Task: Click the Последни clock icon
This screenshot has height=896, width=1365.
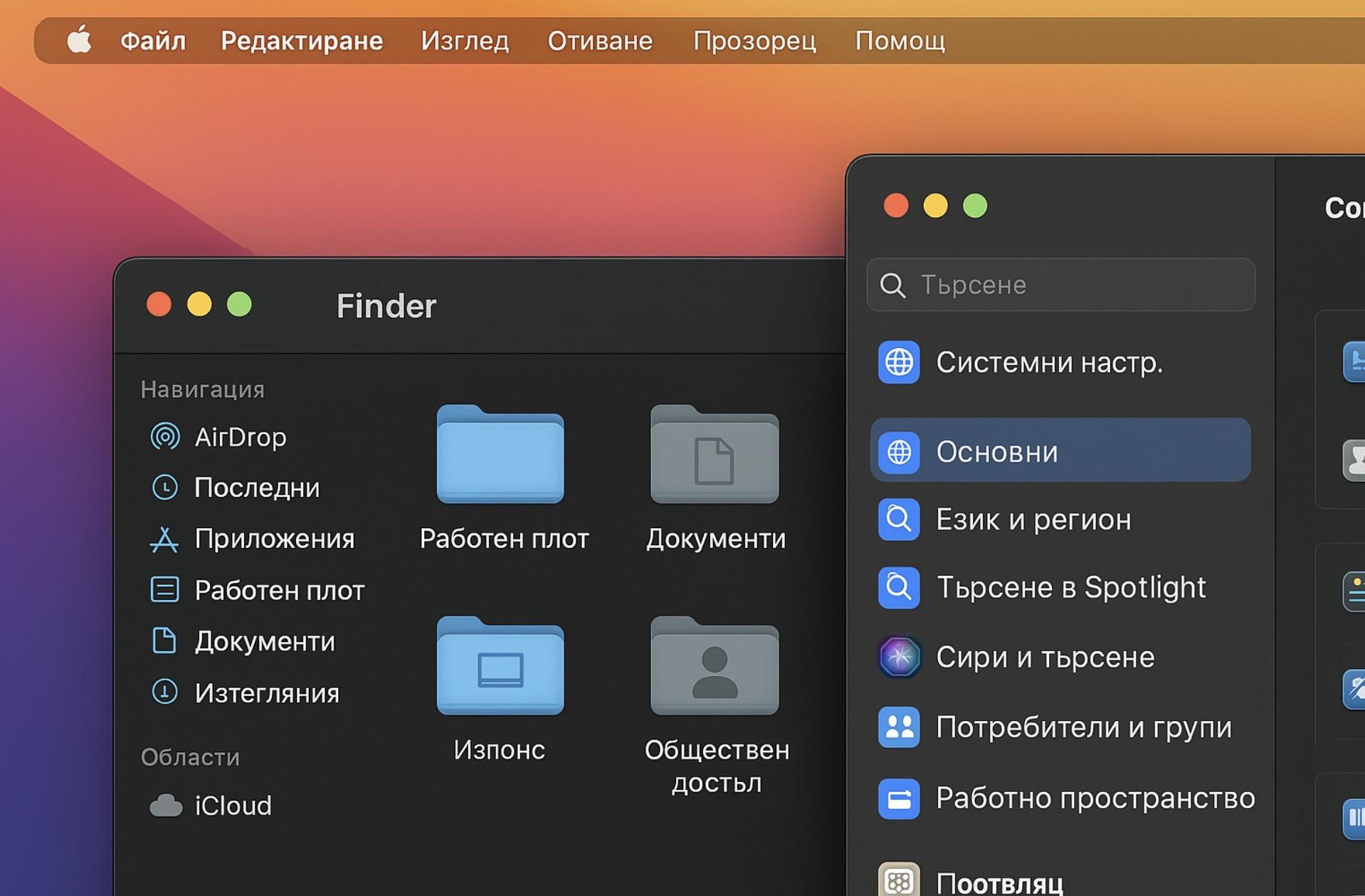Action: 164,487
